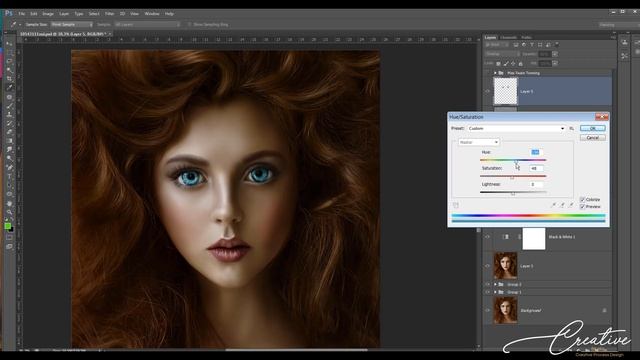Click the add-to-sample eyedropper in Hue/Saturation
The image size is (640, 360).
coord(562,205)
